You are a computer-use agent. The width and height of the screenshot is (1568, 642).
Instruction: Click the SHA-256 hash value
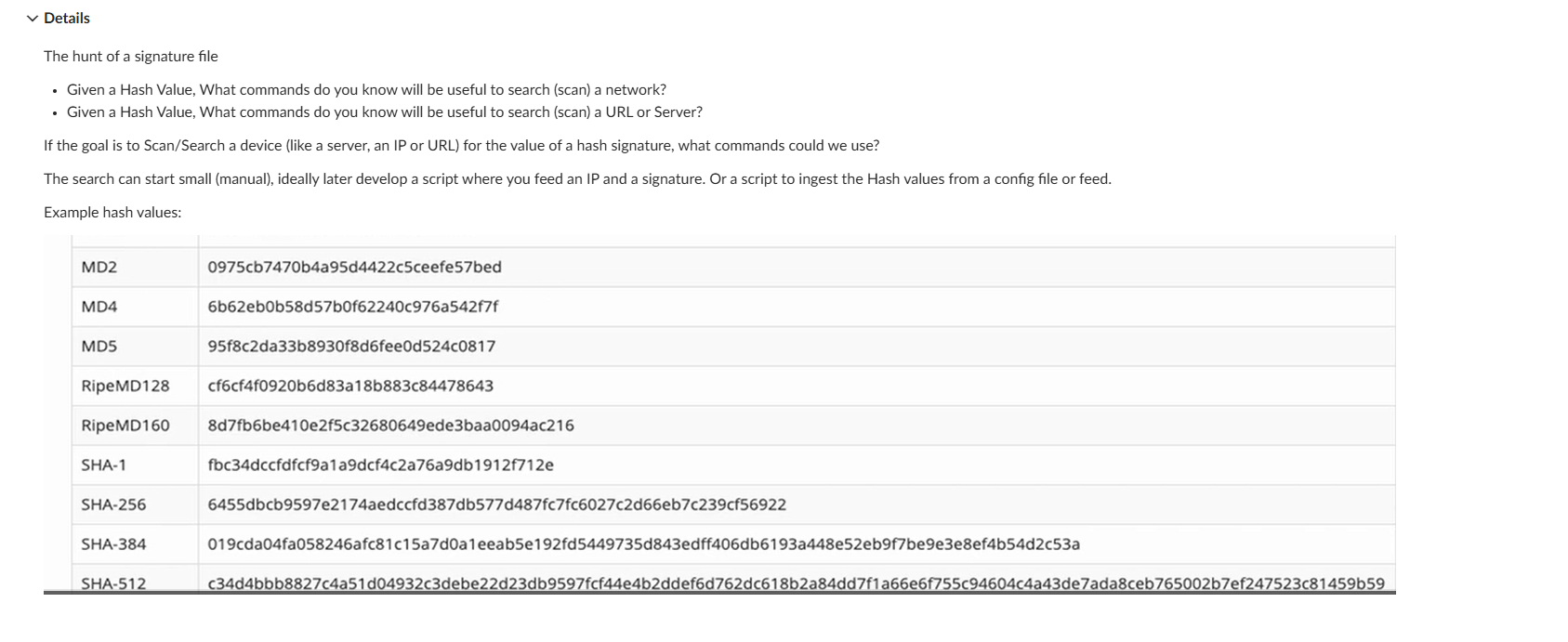(x=496, y=504)
